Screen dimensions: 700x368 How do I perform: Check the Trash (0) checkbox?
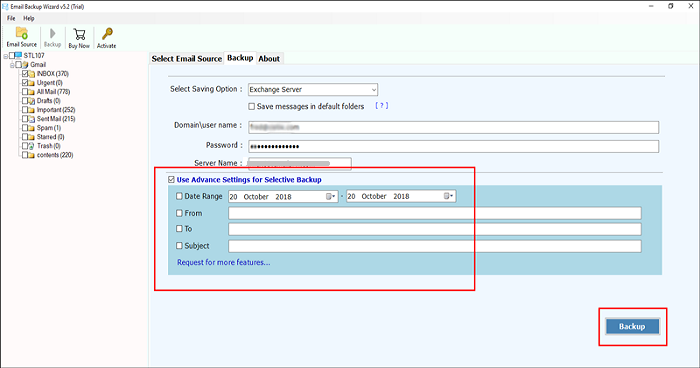25,146
